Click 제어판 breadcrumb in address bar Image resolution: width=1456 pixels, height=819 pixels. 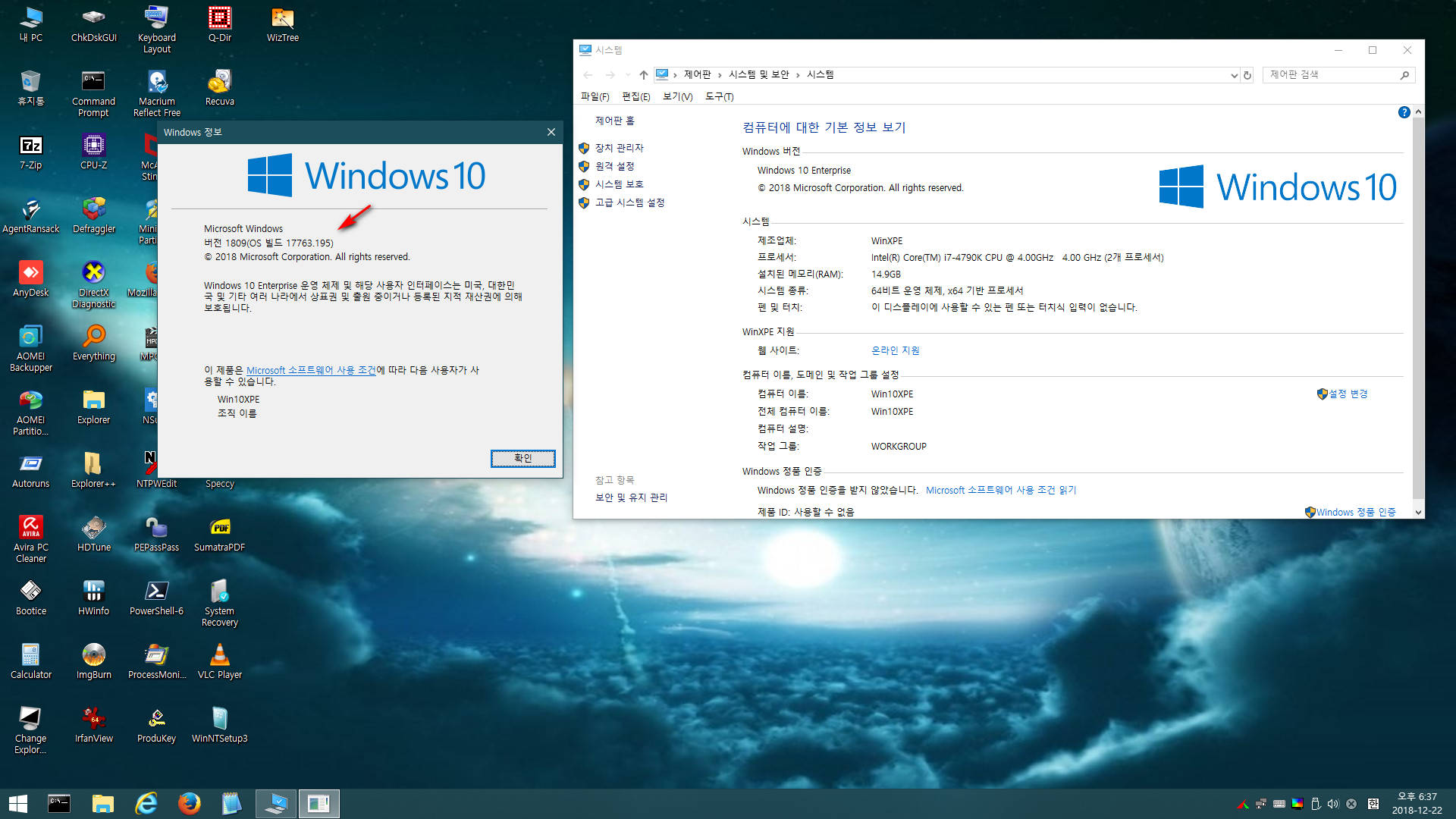(697, 74)
